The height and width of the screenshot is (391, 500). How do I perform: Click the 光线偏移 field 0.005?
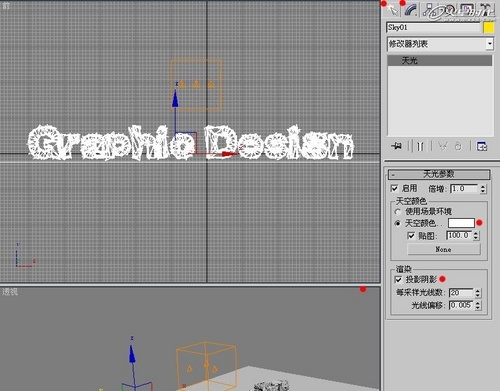[461, 305]
